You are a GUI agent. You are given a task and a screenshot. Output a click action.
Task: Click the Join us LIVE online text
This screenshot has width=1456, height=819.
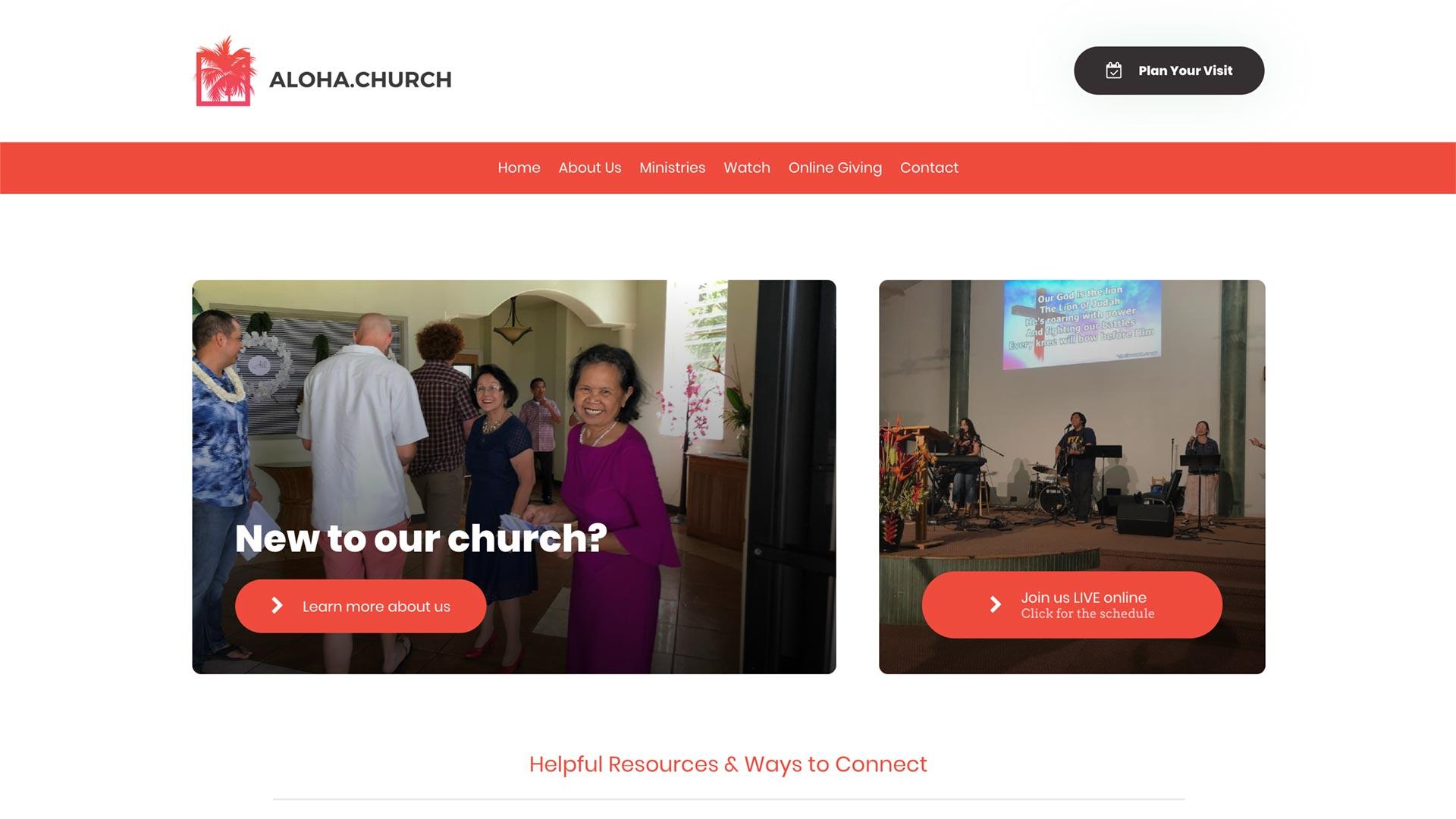pos(1084,598)
